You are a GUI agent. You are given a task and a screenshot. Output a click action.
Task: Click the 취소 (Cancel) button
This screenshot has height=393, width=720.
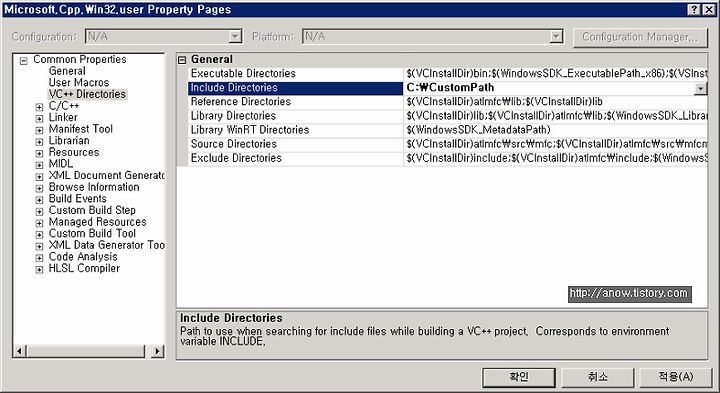tap(598, 377)
